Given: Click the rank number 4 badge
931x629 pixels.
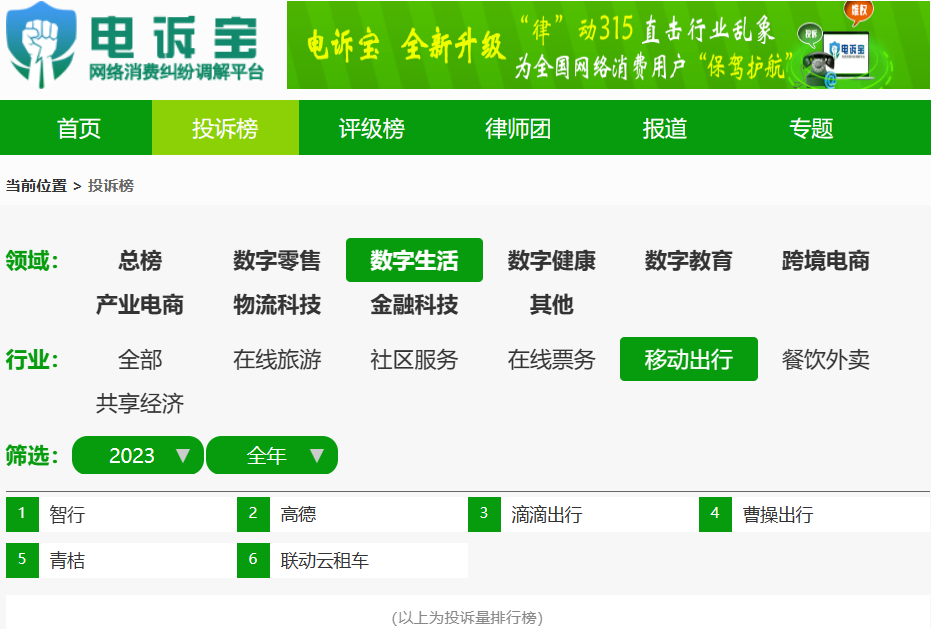Looking at the screenshot, I should pyautogui.click(x=715, y=514).
